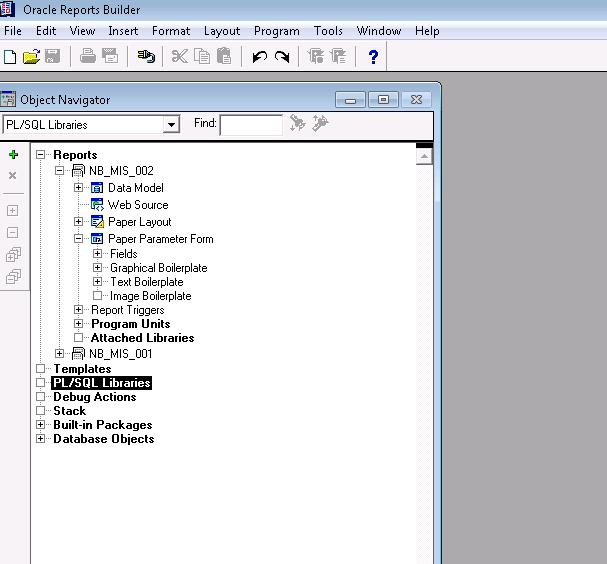Click the Paper Layout node icon
607x564 pixels.
[97, 222]
